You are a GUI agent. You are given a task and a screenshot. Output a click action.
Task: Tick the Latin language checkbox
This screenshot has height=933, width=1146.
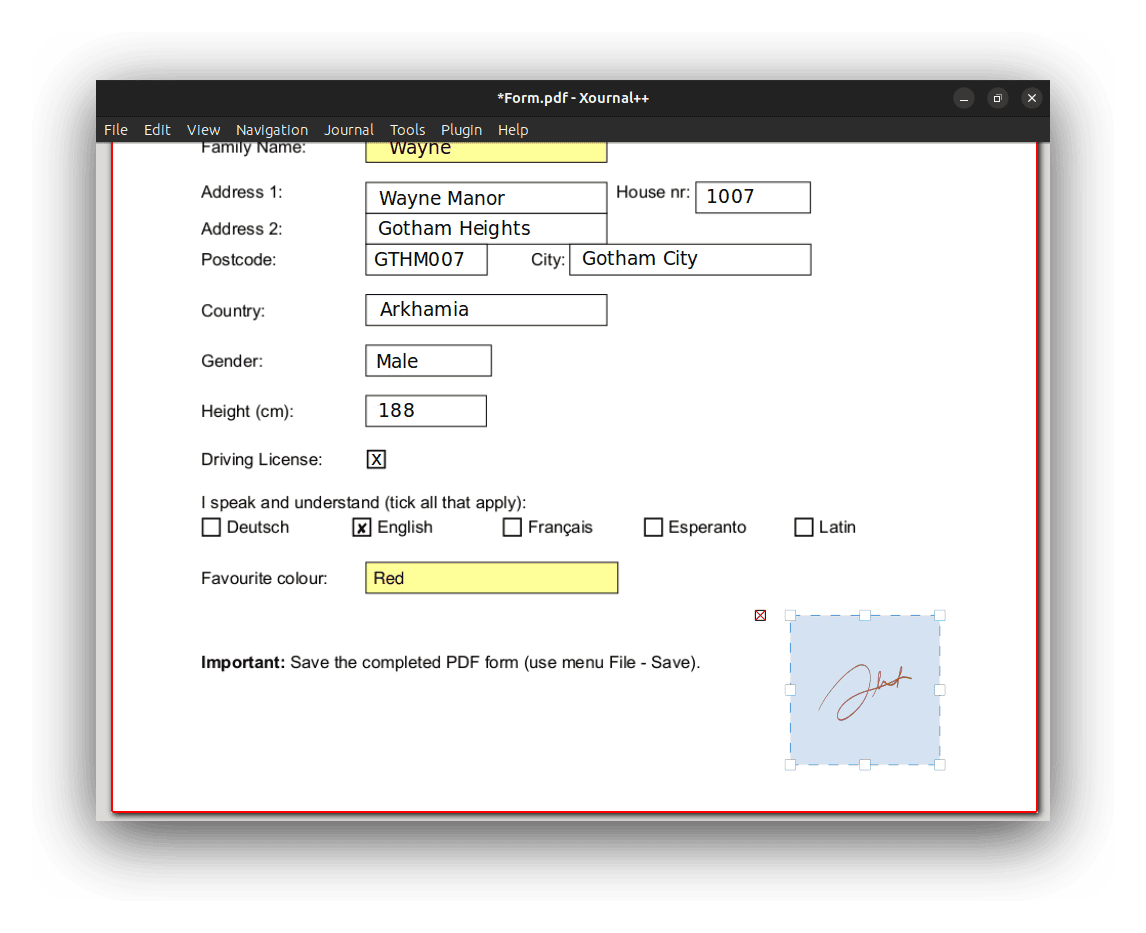pos(803,528)
